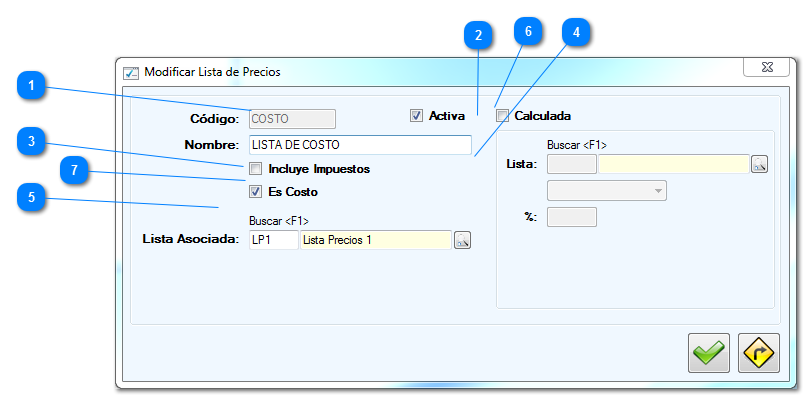
Task: Toggle the Activa checkbox
Action: (x=416, y=116)
